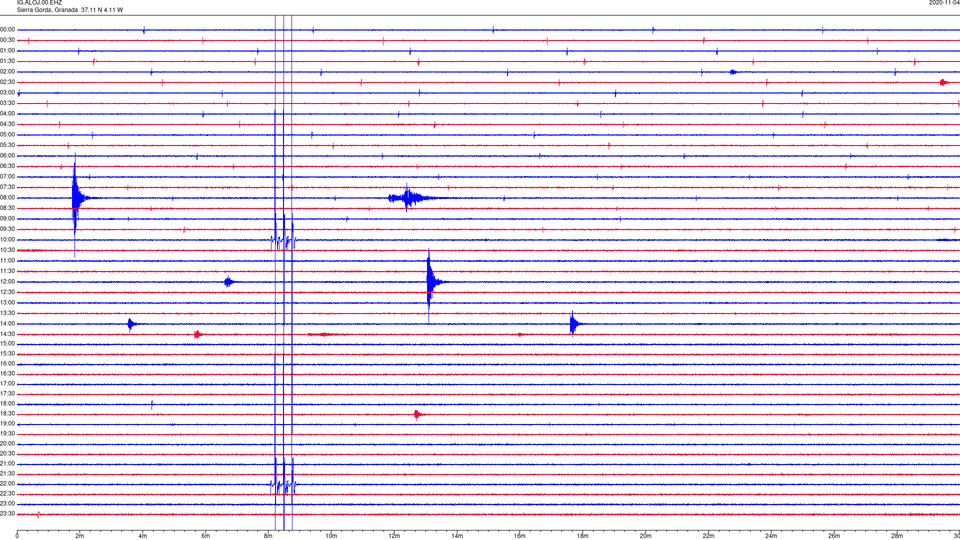
Task: Select the 00:00 trace time label
Action: 7,29
